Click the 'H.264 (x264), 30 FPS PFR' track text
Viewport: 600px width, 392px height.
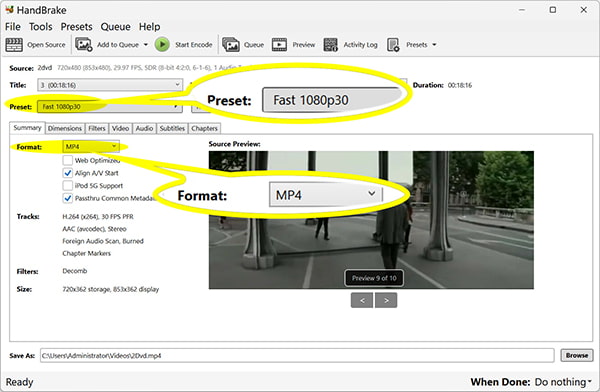[98, 217]
